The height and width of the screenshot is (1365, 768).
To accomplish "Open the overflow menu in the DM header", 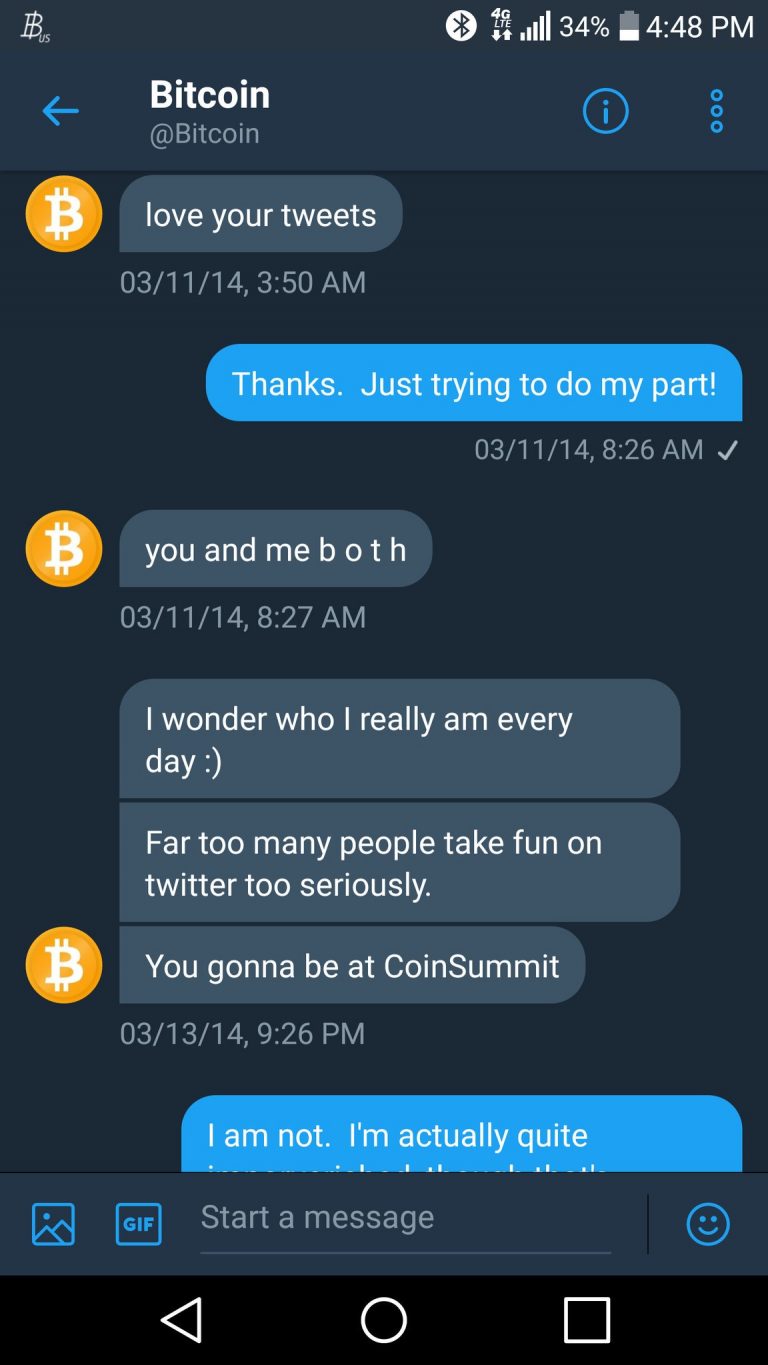I will pyautogui.click(x=715, y=110).
